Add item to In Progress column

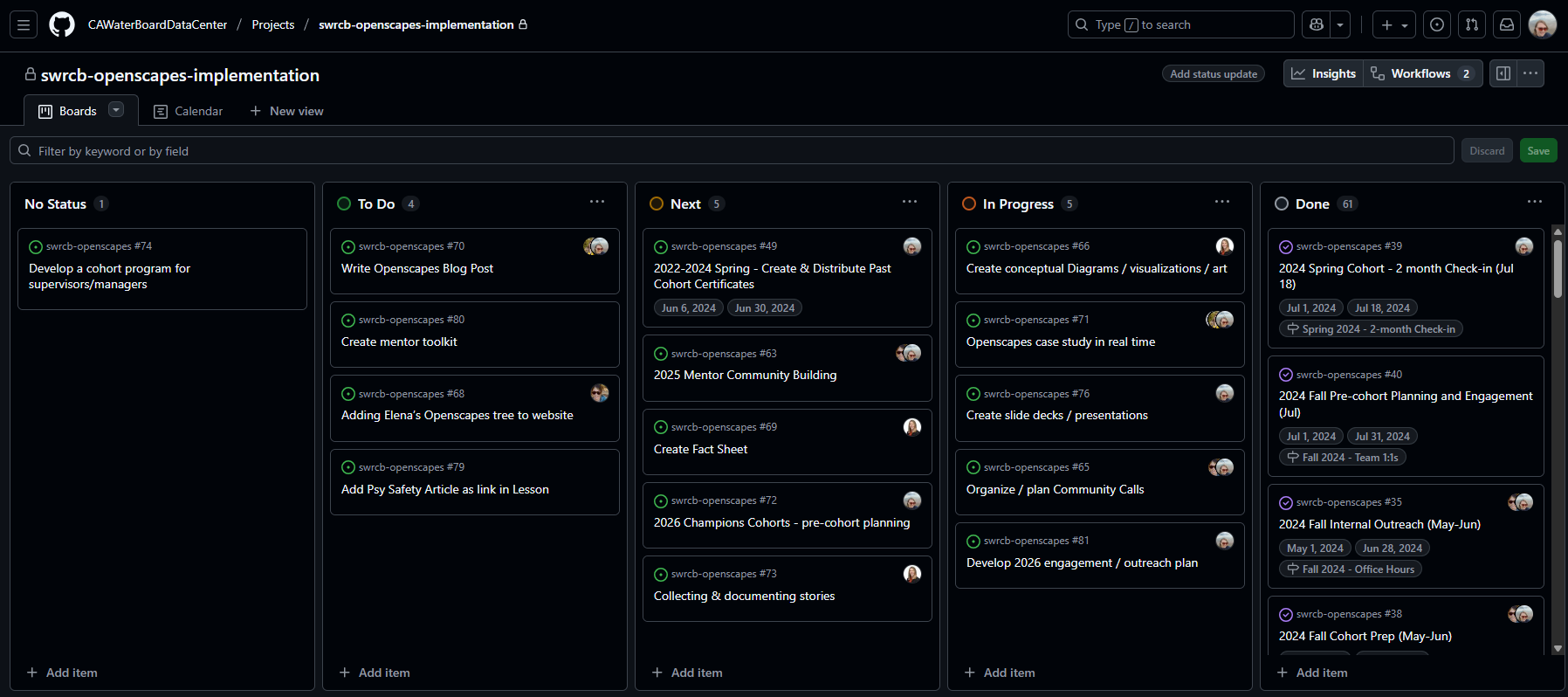click(1000, 673)
